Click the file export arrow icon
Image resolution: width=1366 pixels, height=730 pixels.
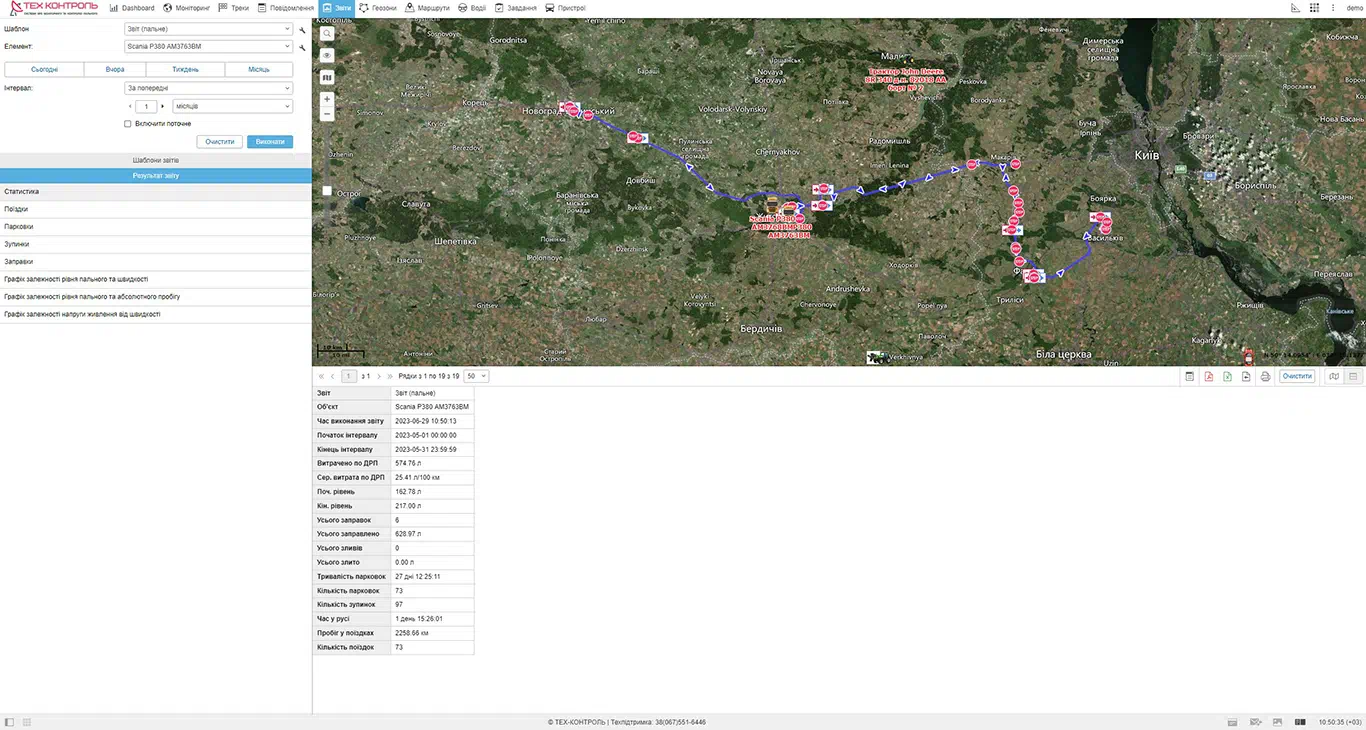(1246, 376)
